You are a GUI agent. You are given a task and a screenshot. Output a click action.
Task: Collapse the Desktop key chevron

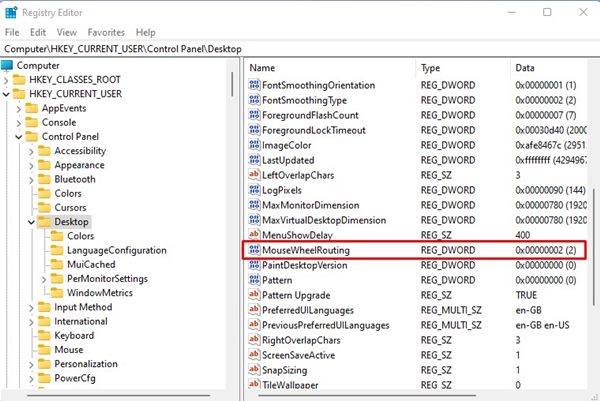click(31, 222)
